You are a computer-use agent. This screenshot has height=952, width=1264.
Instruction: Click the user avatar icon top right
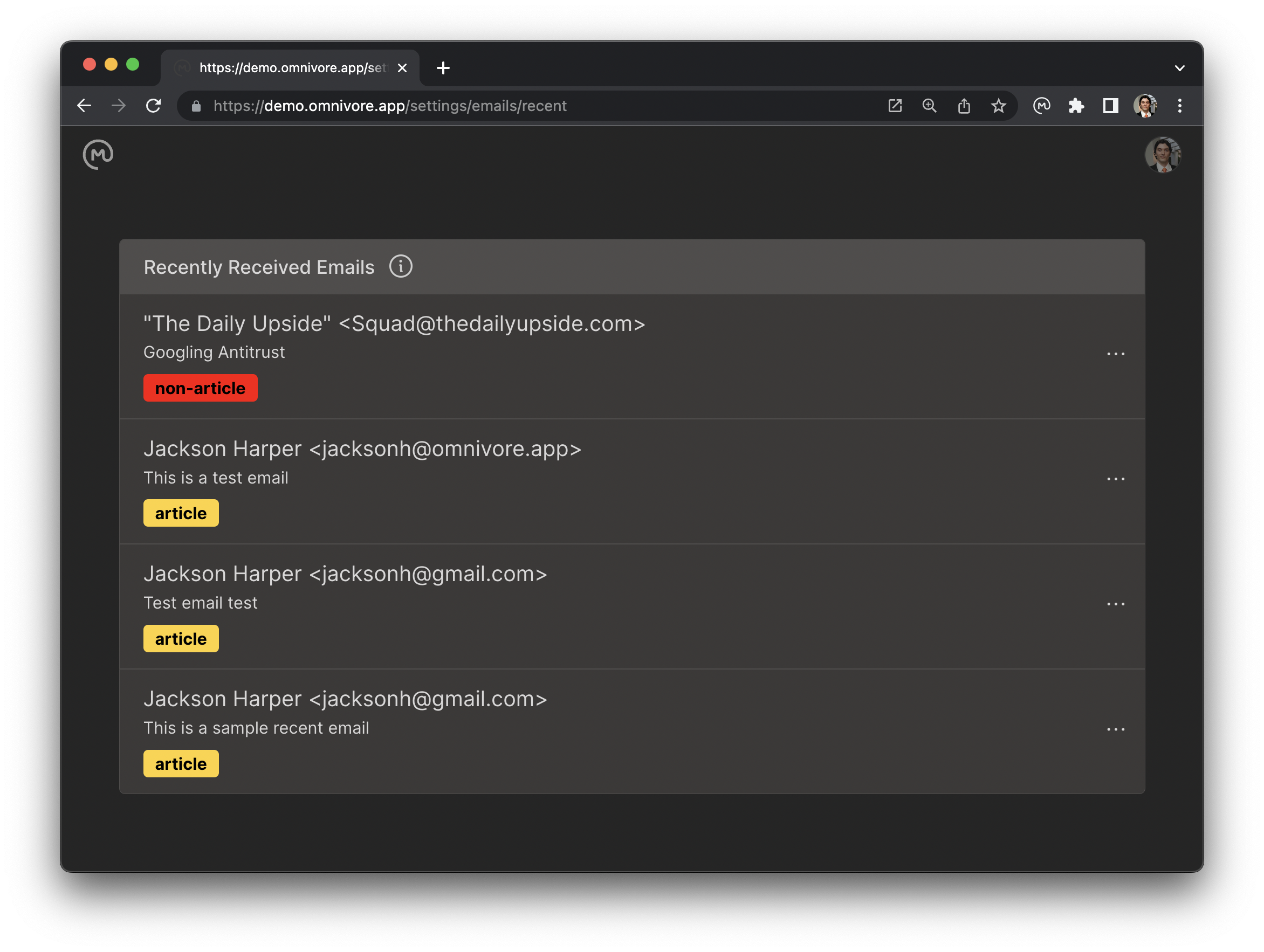coord(1163,154)
